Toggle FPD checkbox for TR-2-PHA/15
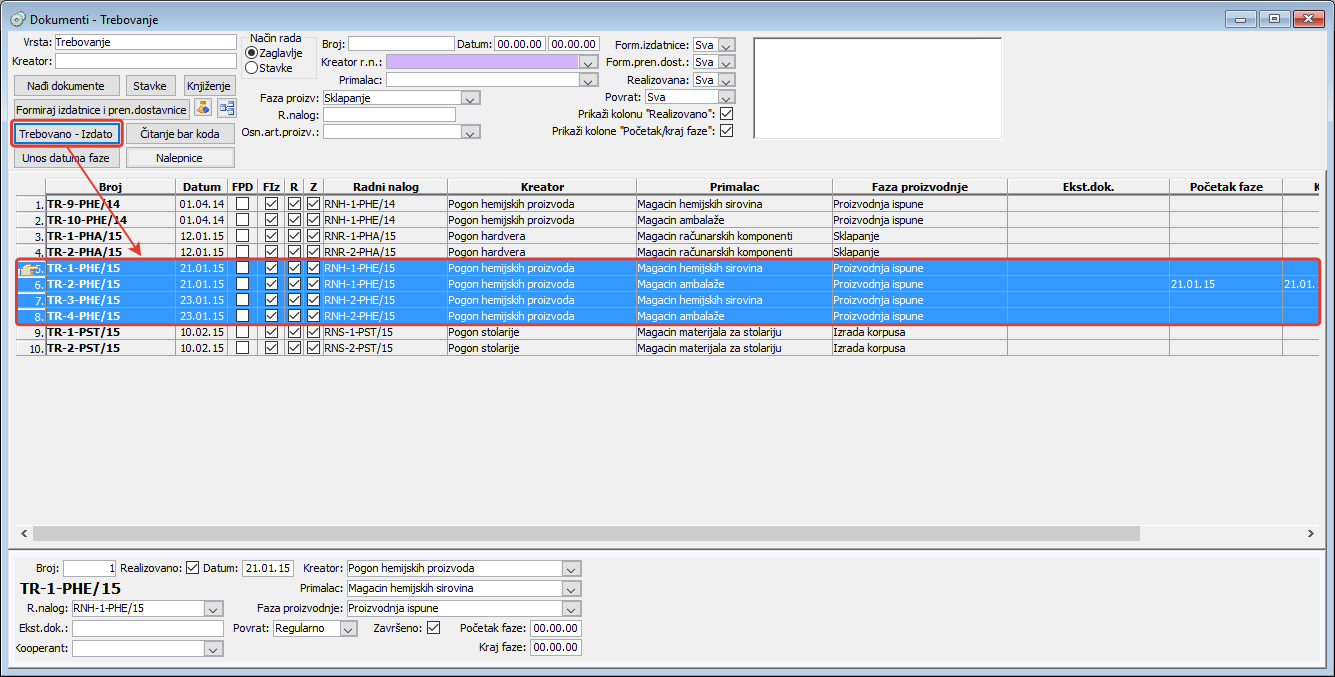This screenshot has height=677, width=1335. (x=242, y=252)
